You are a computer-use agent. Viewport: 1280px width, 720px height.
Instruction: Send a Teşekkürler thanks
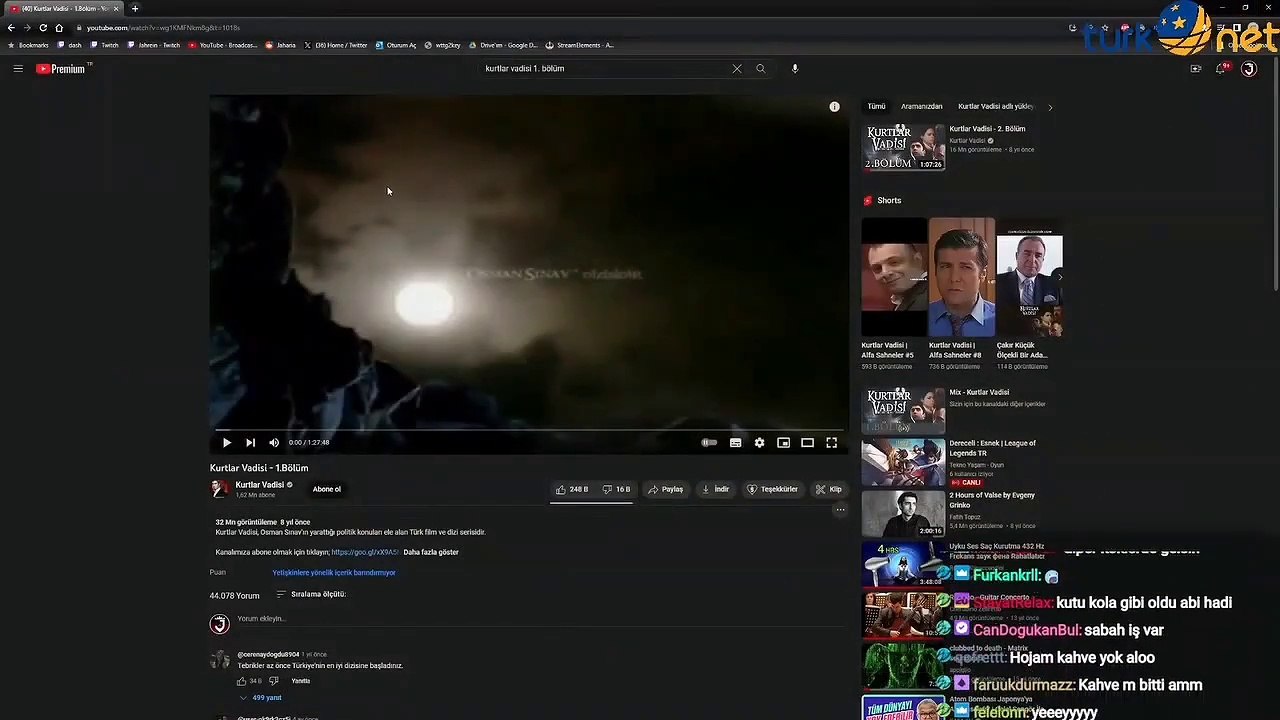pos(773,489)
